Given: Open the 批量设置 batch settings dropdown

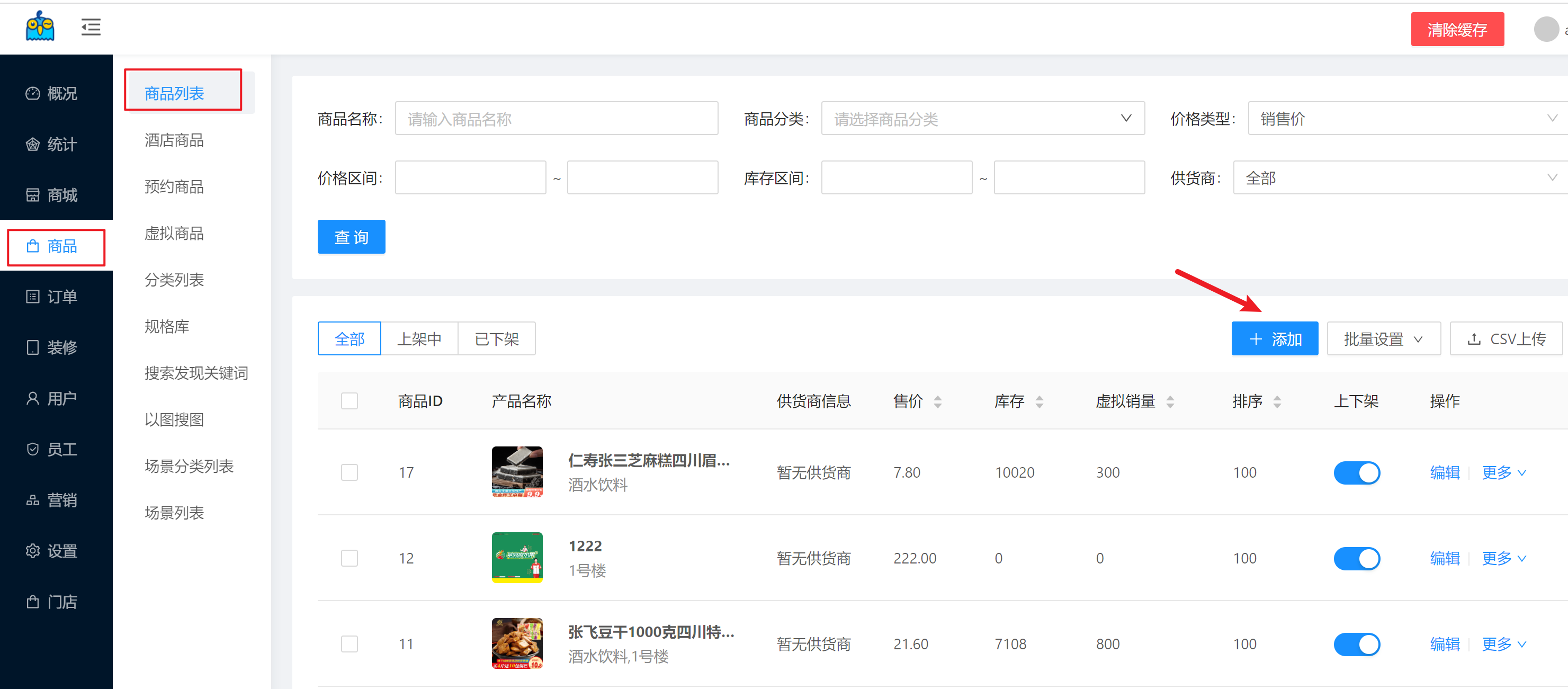Looking at the screenshot, I should (1383, 339).
